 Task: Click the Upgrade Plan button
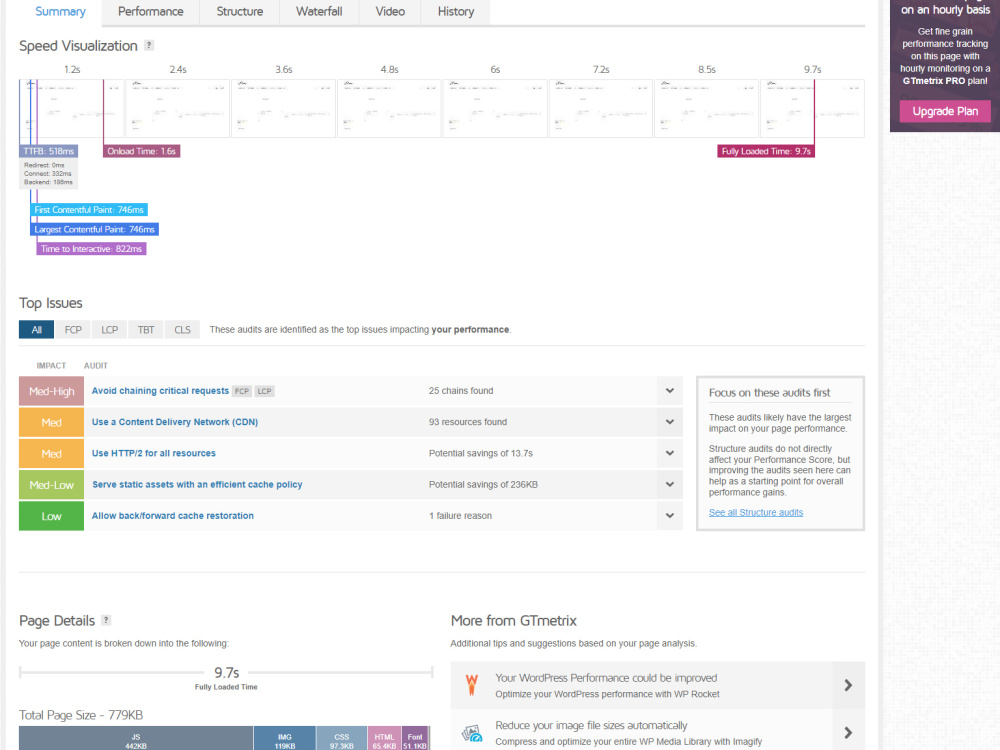[x=945, y=111]
